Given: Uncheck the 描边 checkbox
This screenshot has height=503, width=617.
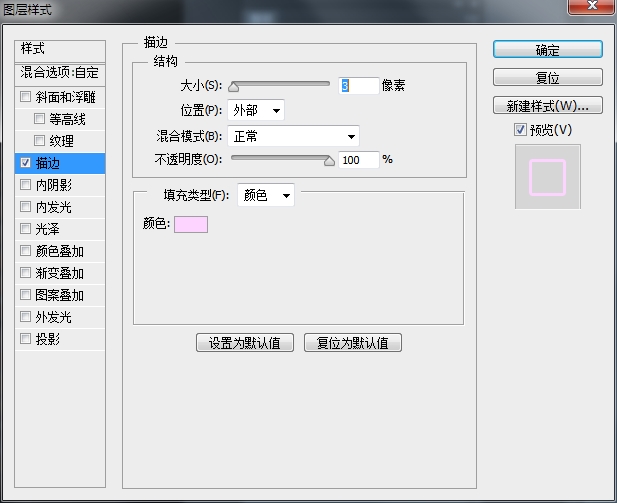Looking at the screenshot, I should pos(26,163).
